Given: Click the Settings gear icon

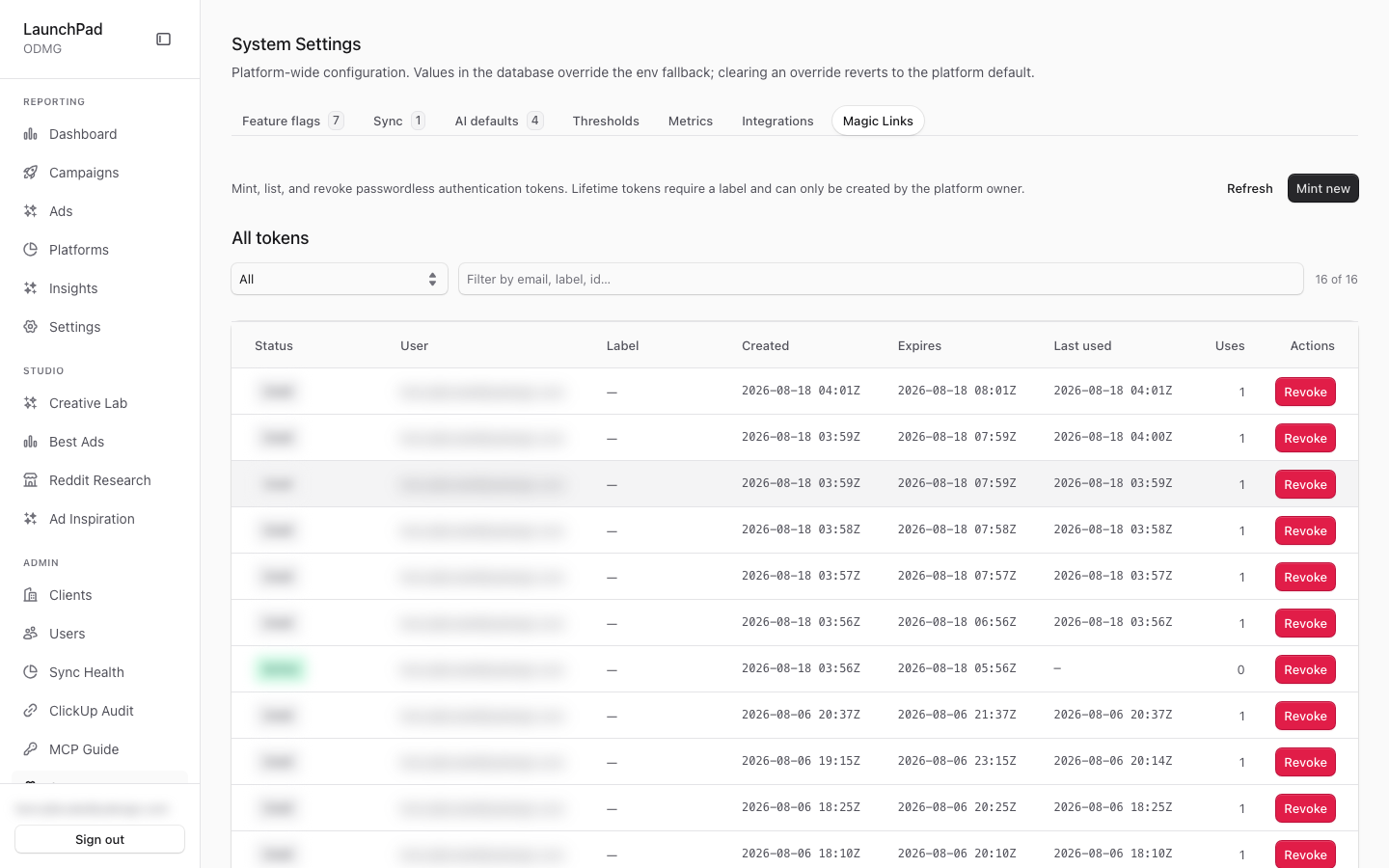Looking at the screenshot, I should coord(31,327).
